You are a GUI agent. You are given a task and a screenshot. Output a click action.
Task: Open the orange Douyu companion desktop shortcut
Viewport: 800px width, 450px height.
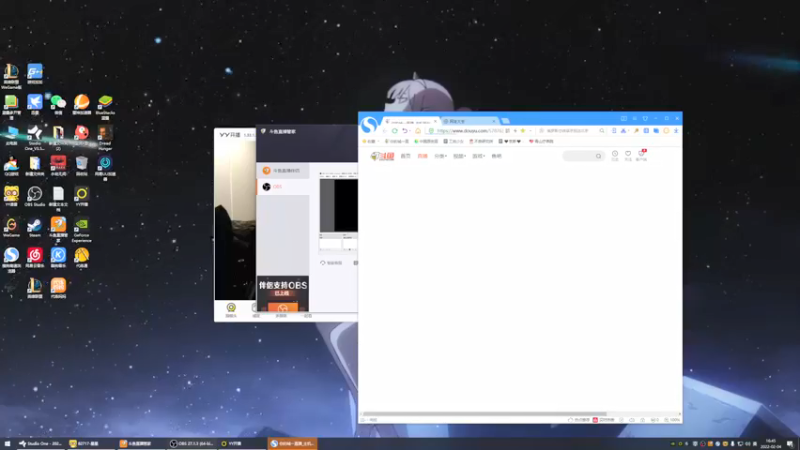58,229
